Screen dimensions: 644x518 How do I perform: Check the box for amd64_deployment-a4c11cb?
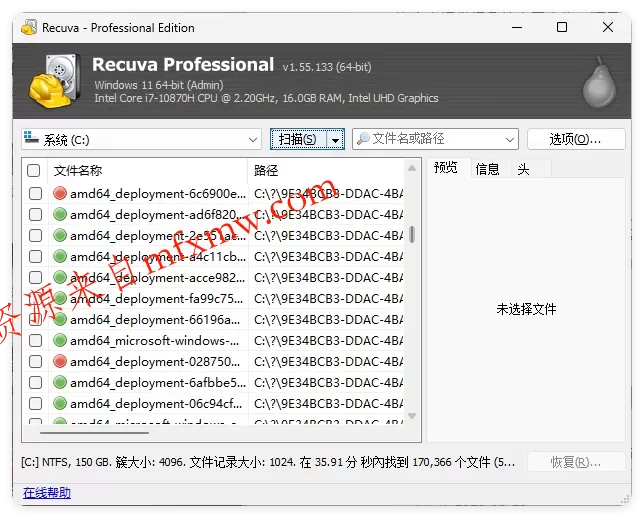[x=36, y=256]
